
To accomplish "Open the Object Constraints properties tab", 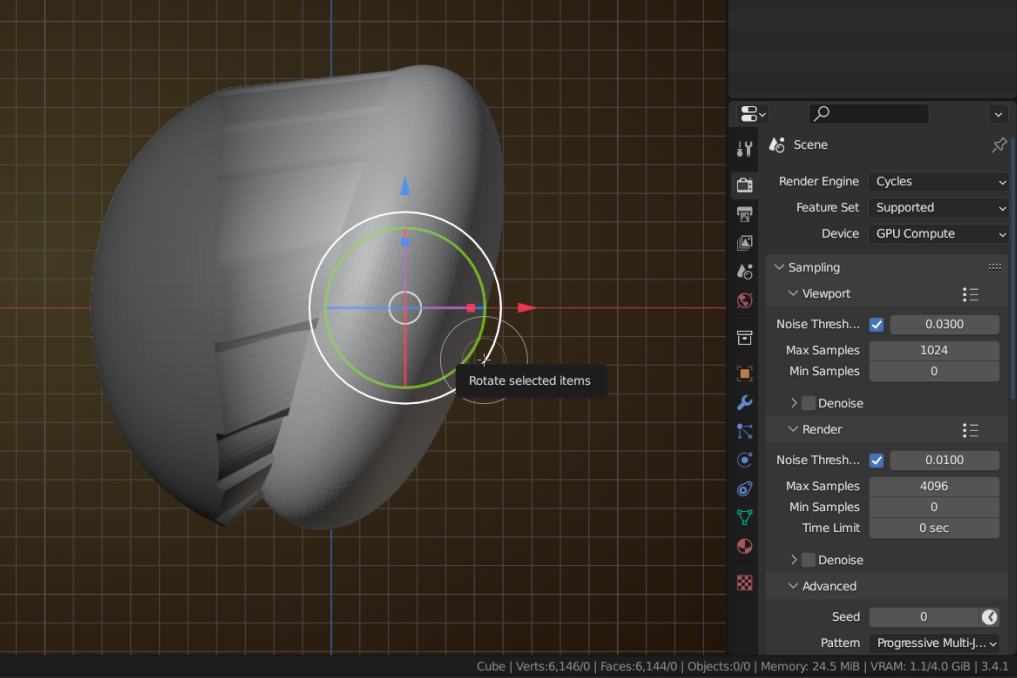I will click(745, 489).
